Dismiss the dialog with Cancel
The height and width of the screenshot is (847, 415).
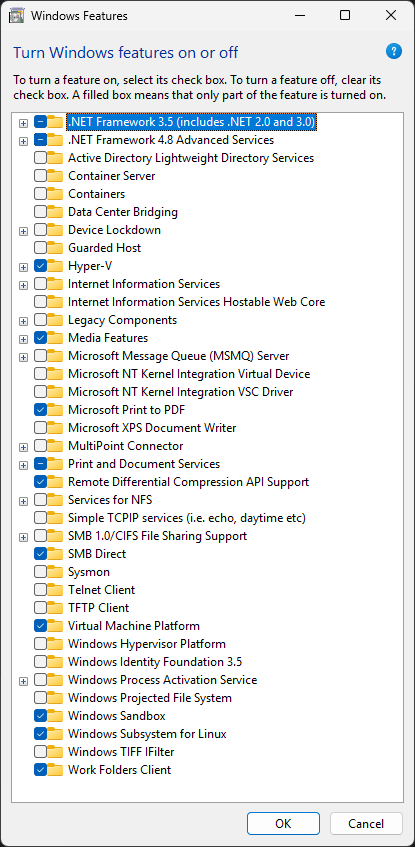point(366,823)
